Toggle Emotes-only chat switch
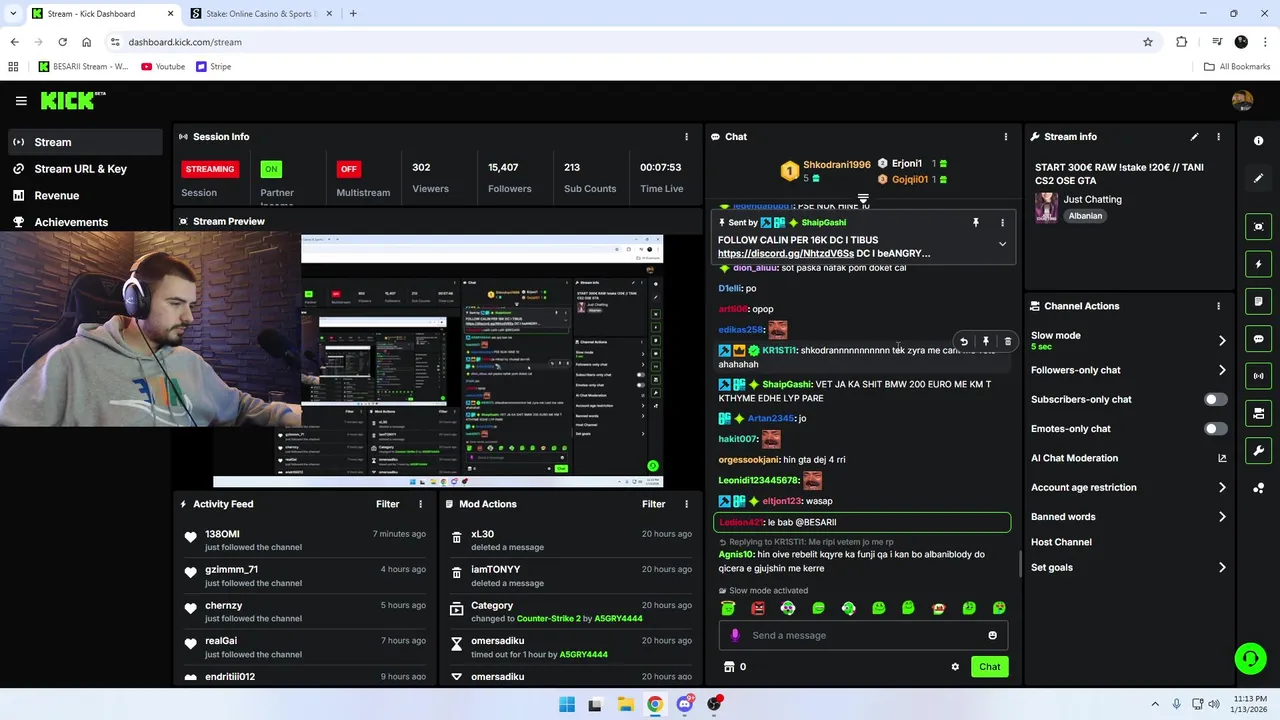Viewport: 1280px width, 720px height. point(1214,429)
